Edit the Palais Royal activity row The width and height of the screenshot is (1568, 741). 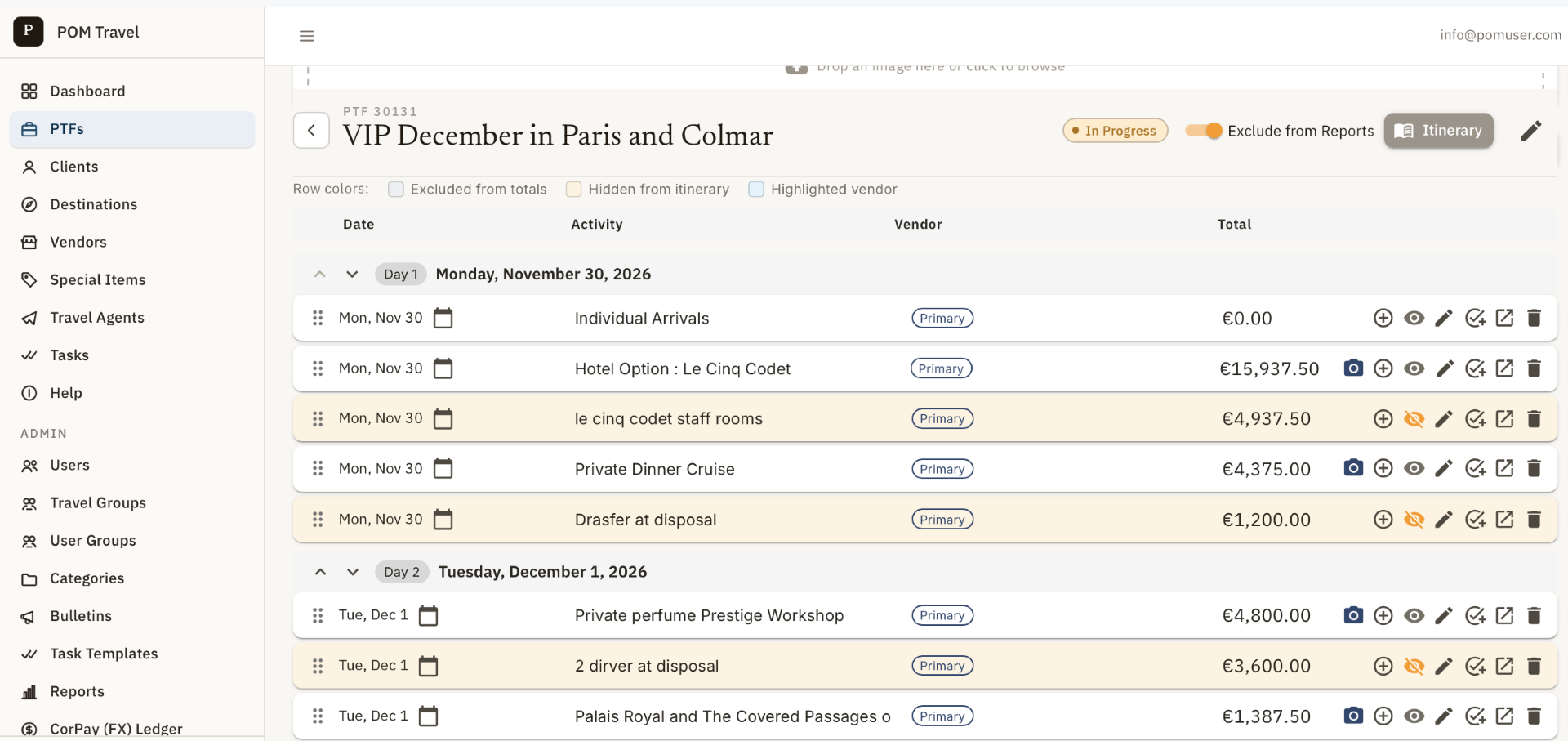(x=1444, y=716)
